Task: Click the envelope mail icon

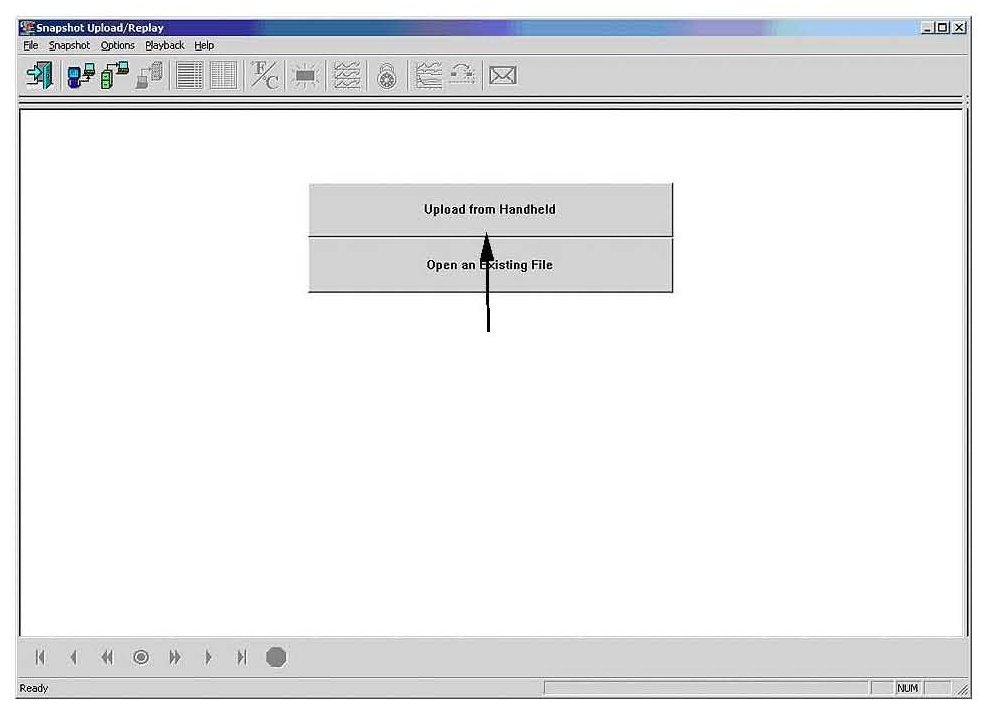Action: tap(503, 77)
